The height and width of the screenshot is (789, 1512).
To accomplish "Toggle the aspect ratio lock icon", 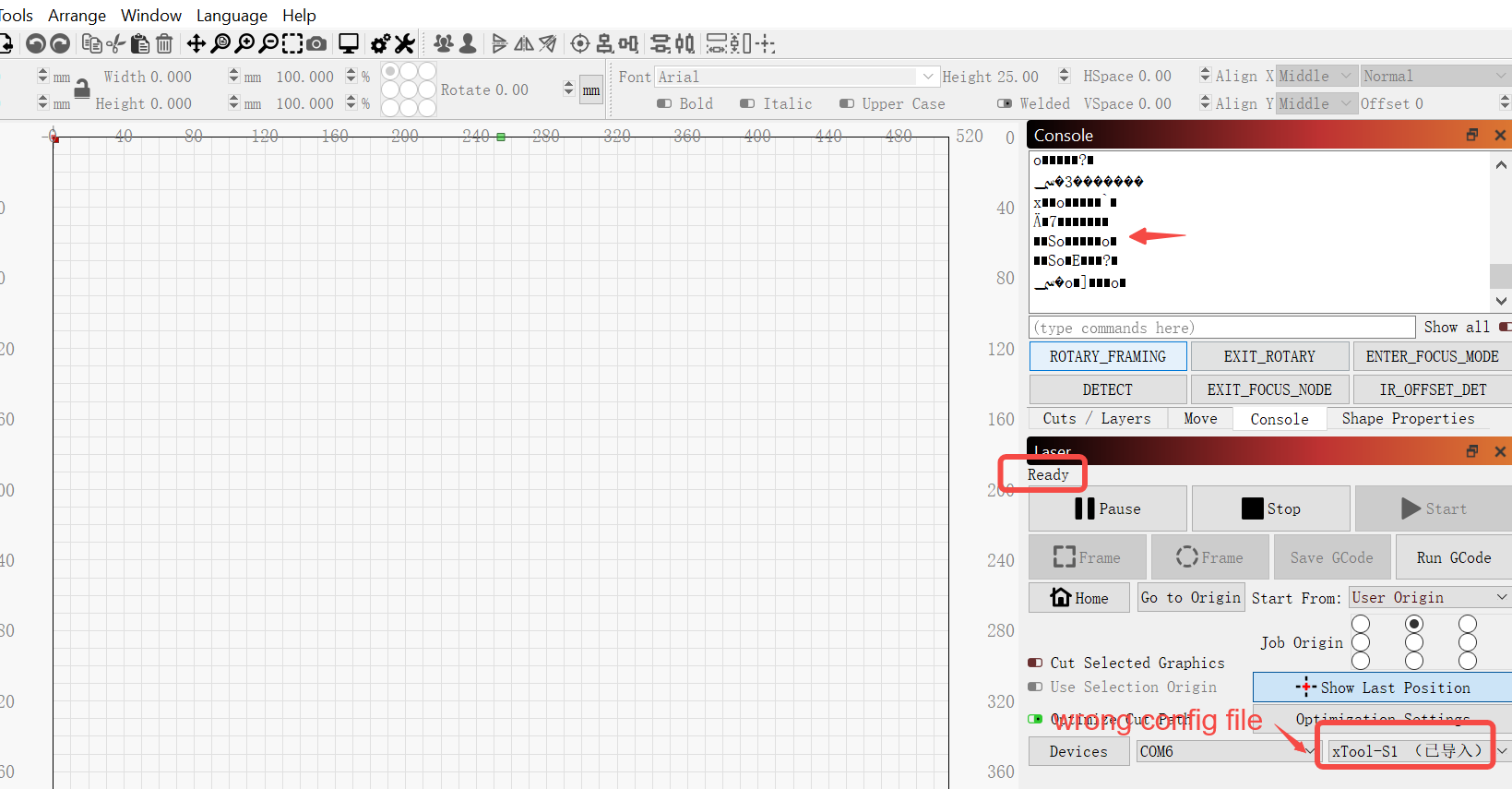I will (x=82, y=89).
